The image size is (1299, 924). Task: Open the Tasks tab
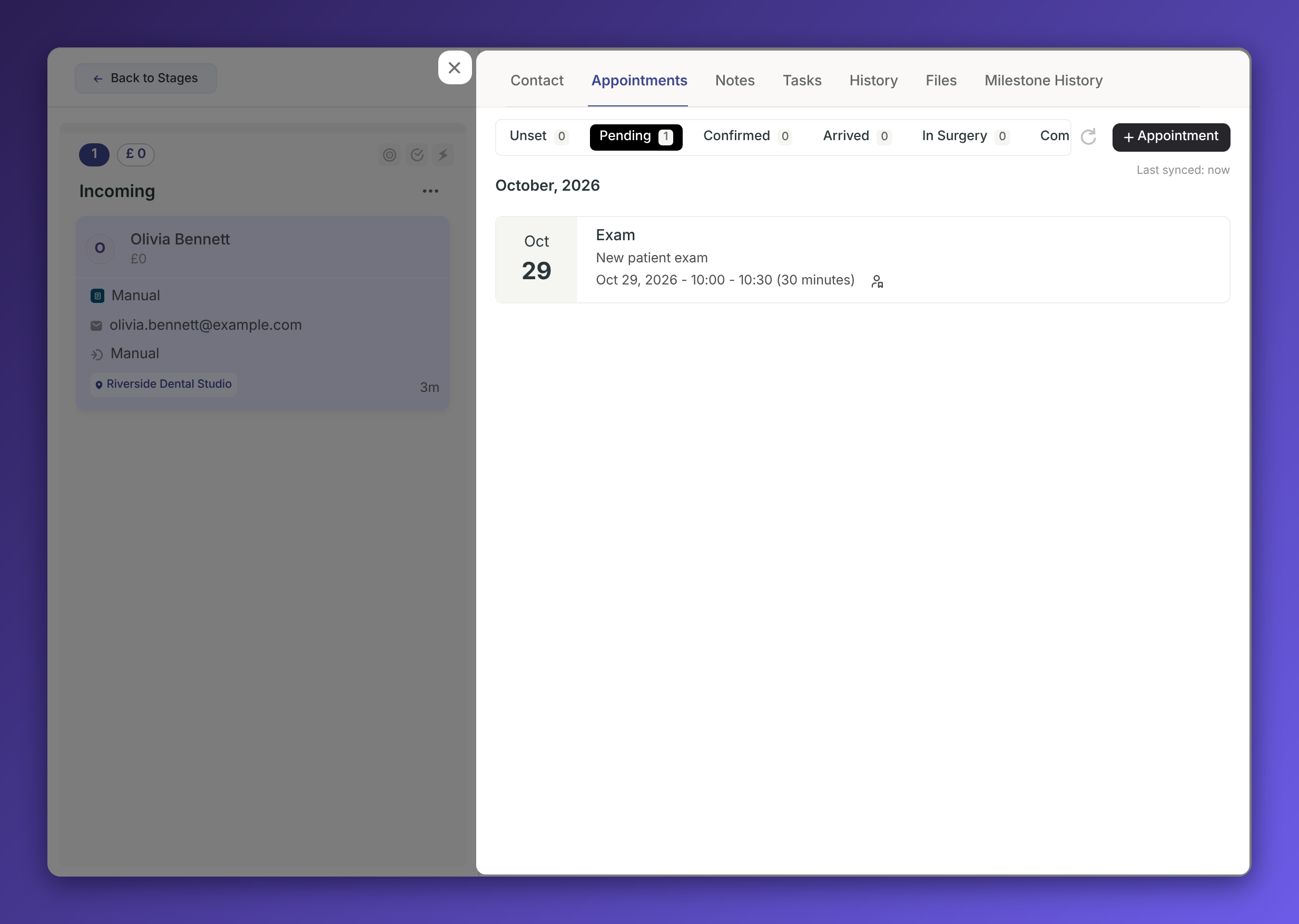802,81
